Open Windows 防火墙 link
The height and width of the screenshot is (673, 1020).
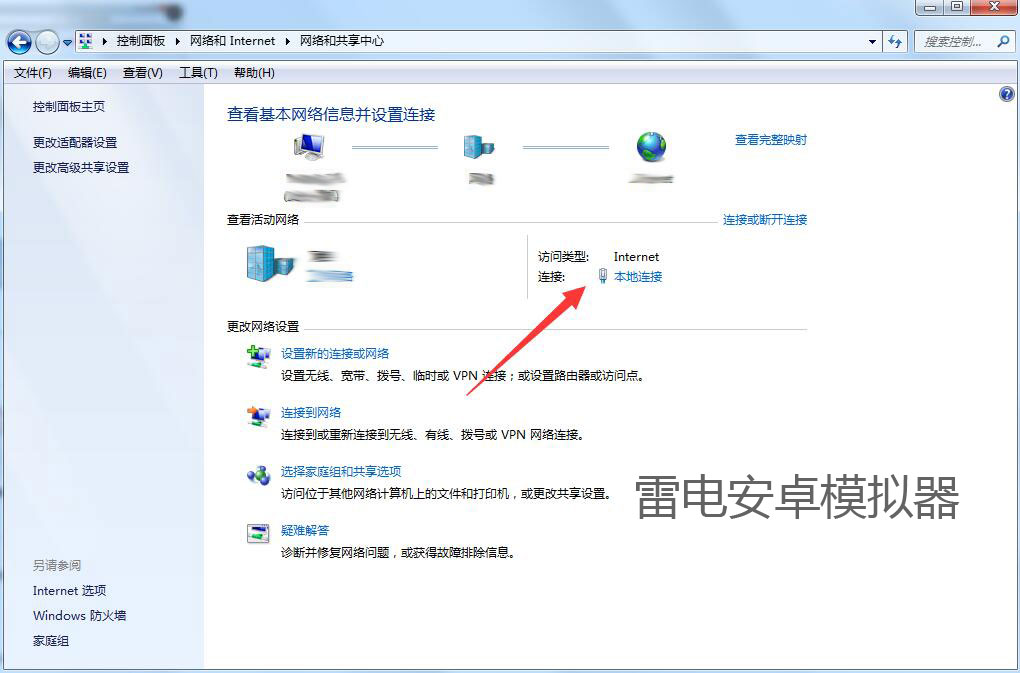[79, 616]
